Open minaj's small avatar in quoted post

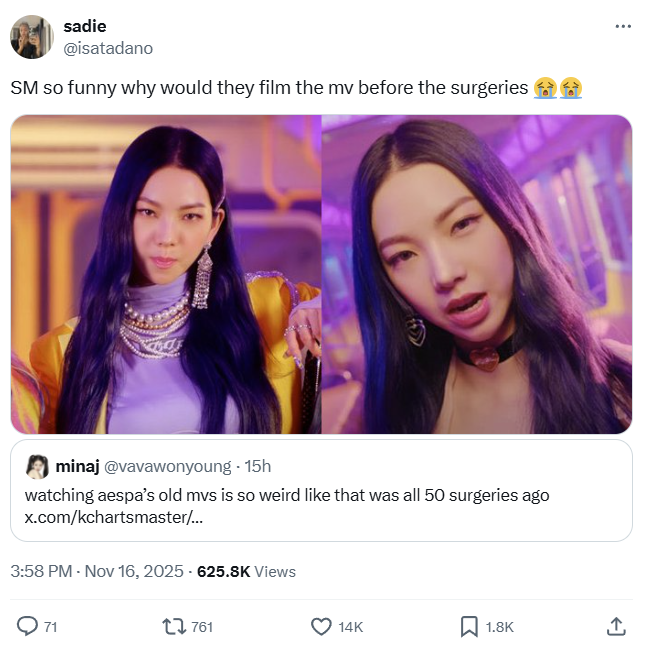pyautogui.click(x=37, y=466)
